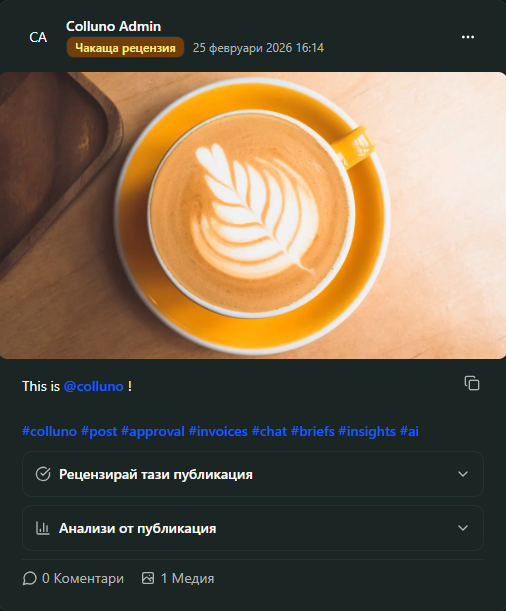The image size is (506, 611).
Task: Click the CA avatar initials
Action: point(38,37)
